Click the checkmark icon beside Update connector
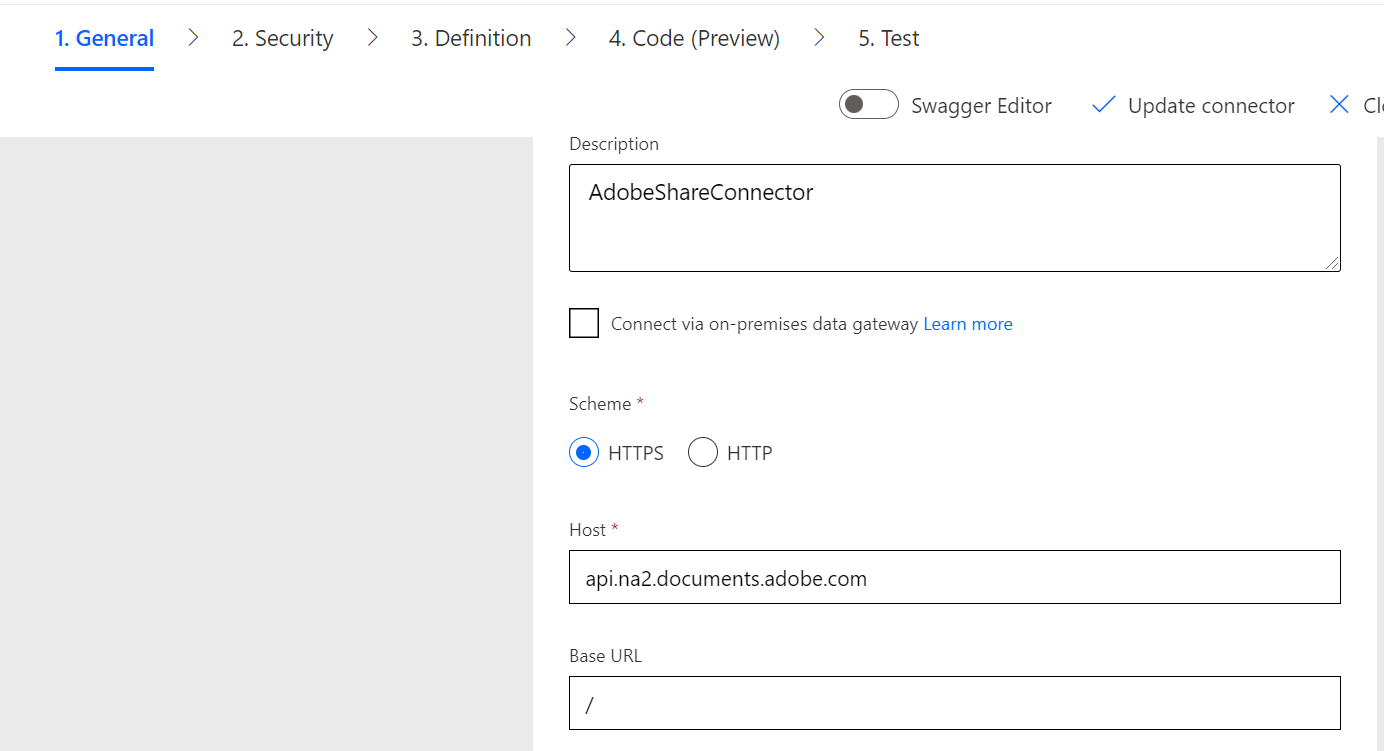Image resolution: width=1384 pixels, height=751 pixels. [1103, 104]
